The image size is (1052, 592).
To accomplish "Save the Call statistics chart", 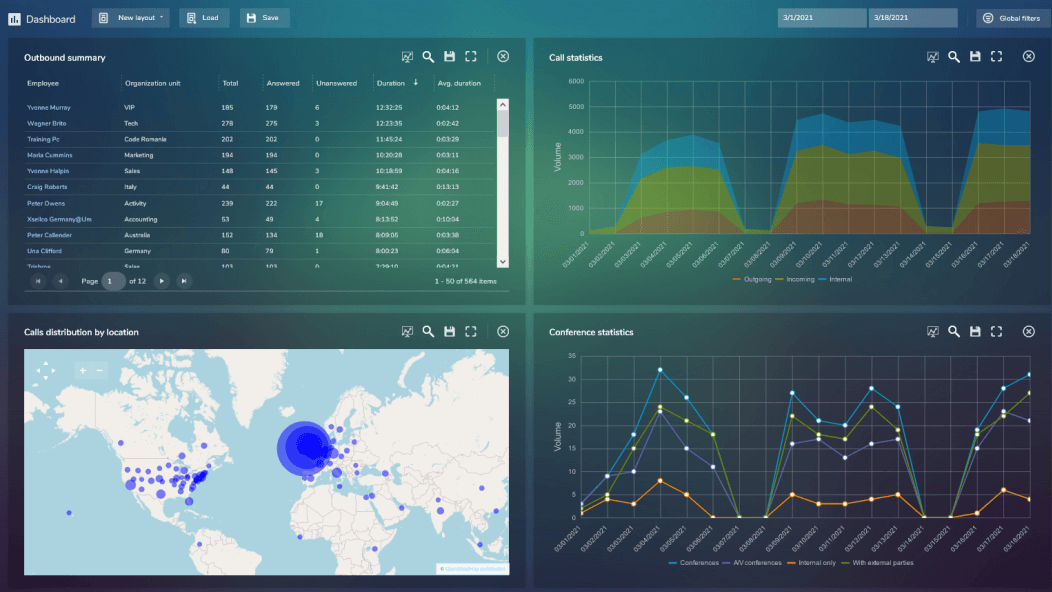I will (975, 57).
